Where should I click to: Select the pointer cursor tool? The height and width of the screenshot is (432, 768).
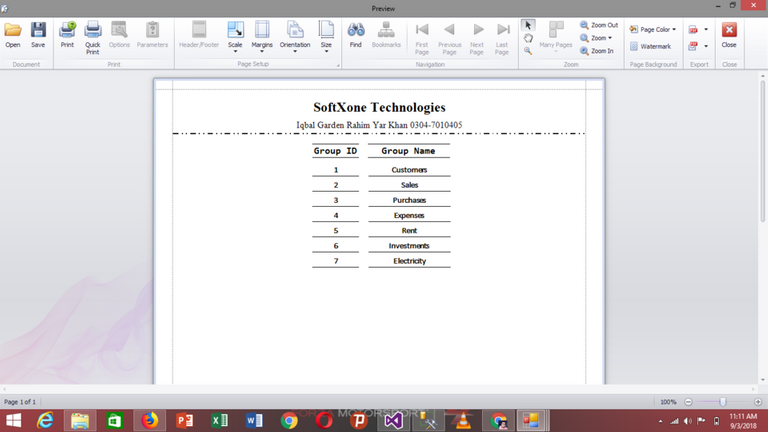tap(529, 25)
